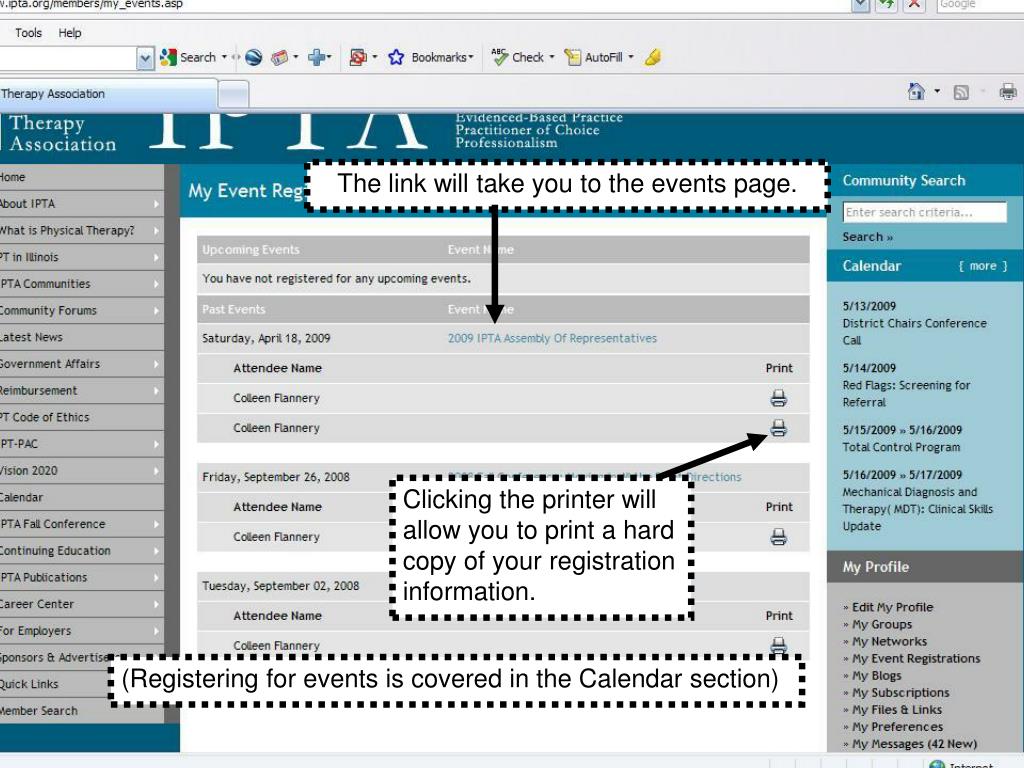
Task: Print Colleen Flannery registration for September 02, 2008
Action: [778, 645]
